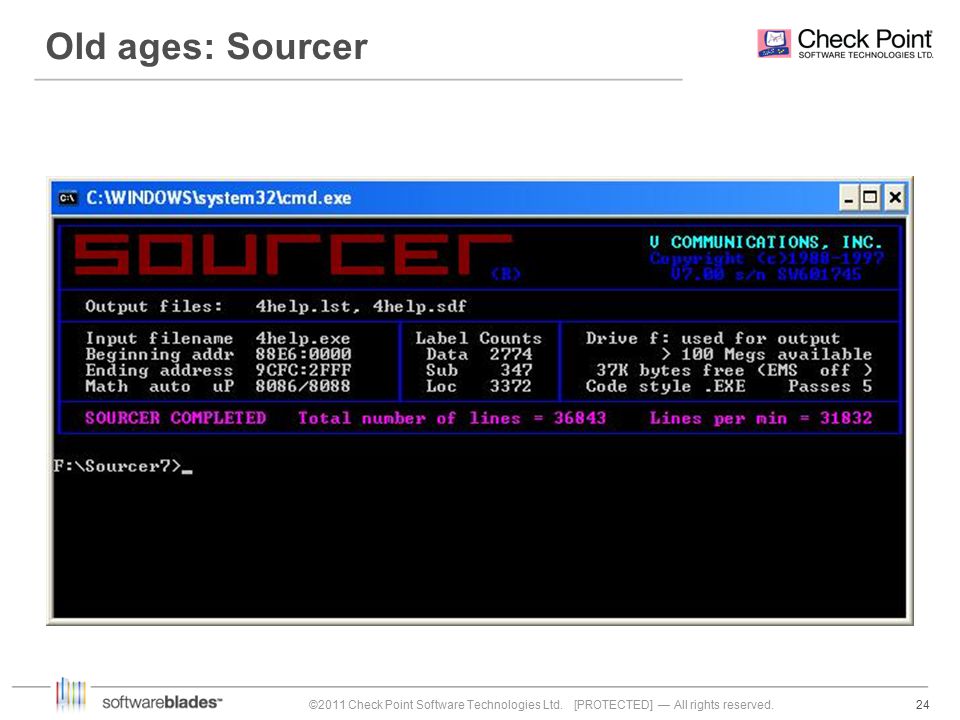Viewport: 960px width, 720px height.
Task: Click the softwareblades logo
Action: [x=139, y=696]
